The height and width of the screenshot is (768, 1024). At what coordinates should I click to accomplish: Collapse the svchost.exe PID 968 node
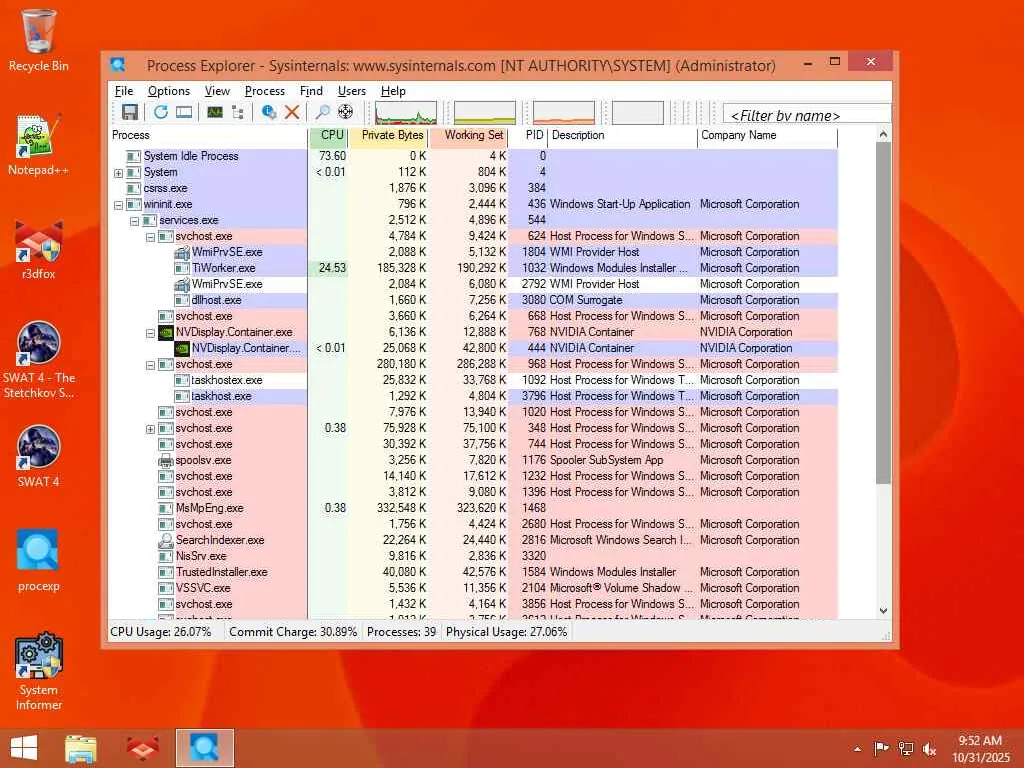(x=150, y=365)
